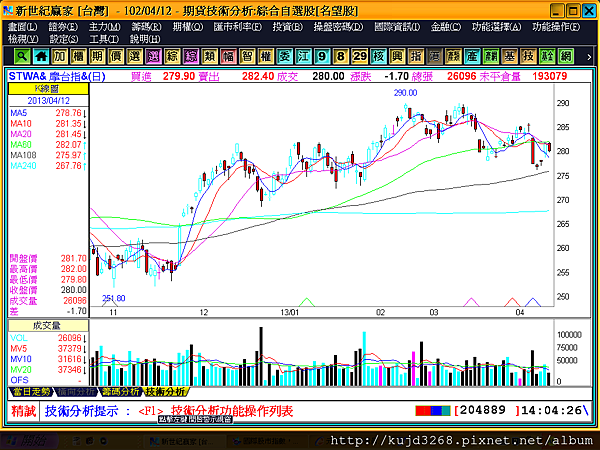Screen dimensions: 600x450
Task: Click the cyan 江 toolbar icon
Action: 303,57
